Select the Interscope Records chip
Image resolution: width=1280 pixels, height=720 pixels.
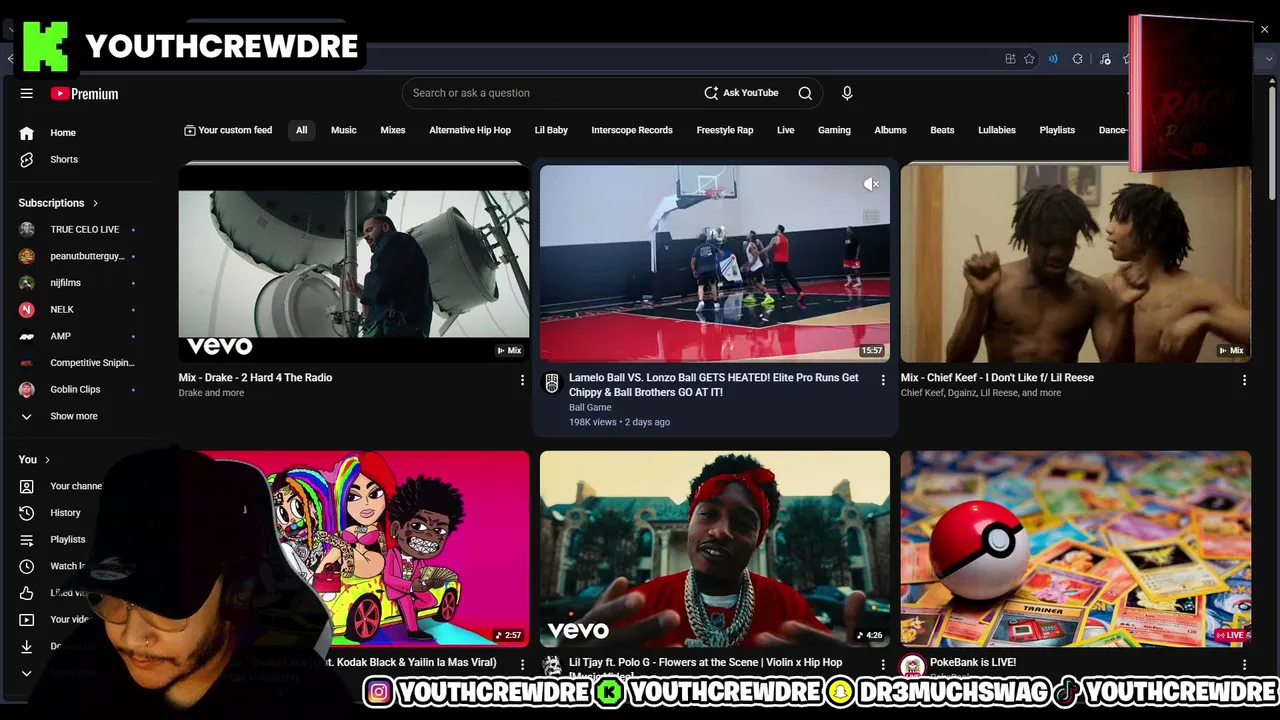point(632,130)
